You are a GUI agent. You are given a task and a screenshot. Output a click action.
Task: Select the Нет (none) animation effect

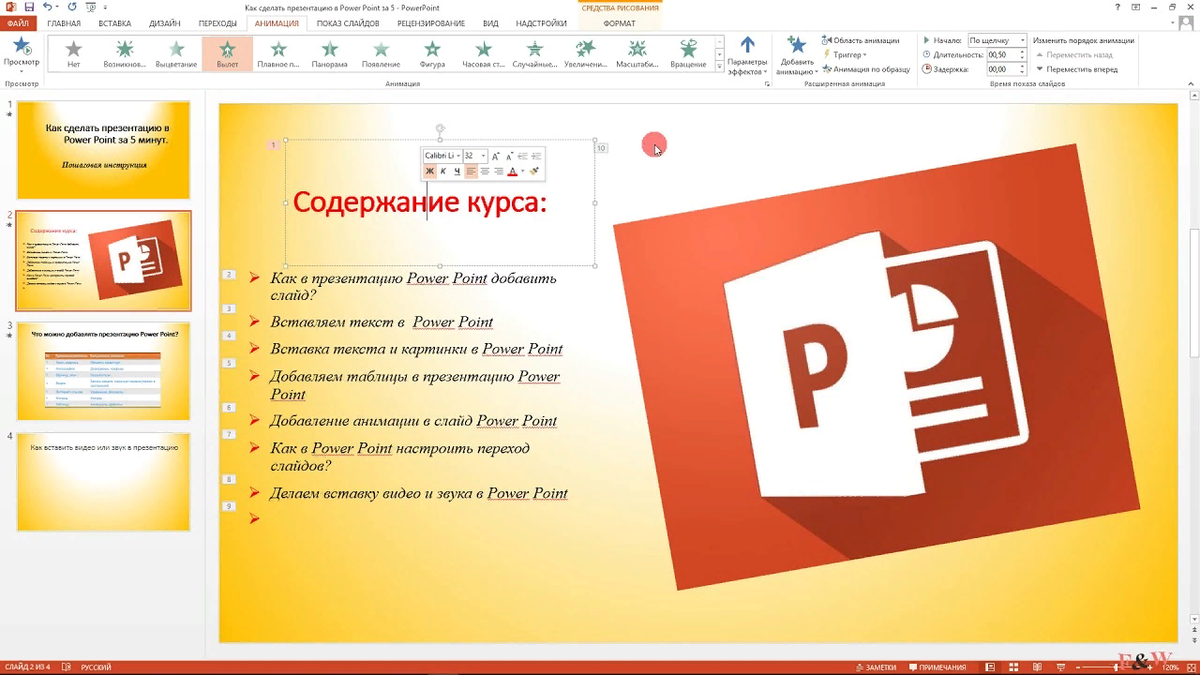[73, 53]
